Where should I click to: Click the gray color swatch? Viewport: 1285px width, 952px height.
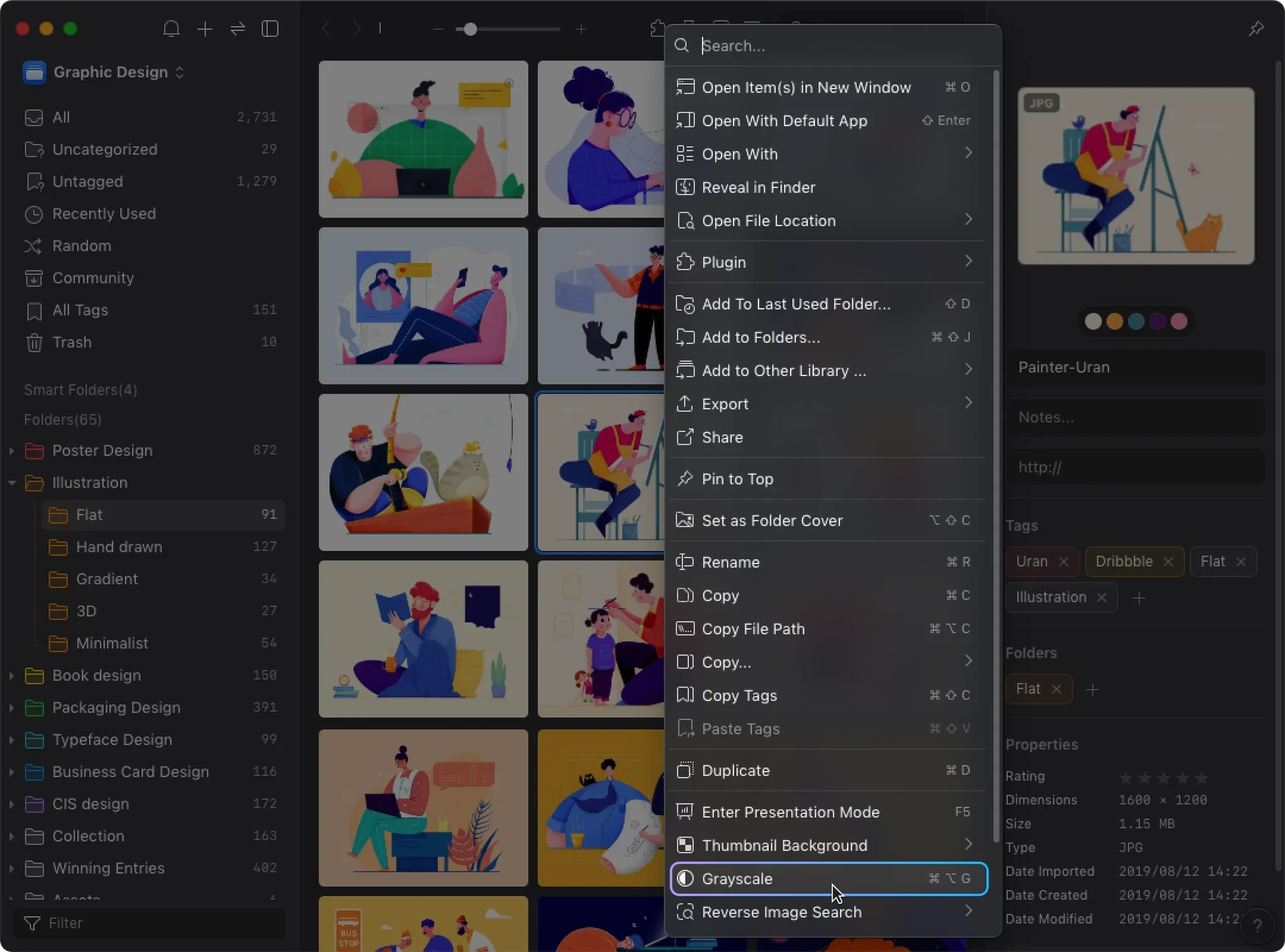tap(1093, 321)
